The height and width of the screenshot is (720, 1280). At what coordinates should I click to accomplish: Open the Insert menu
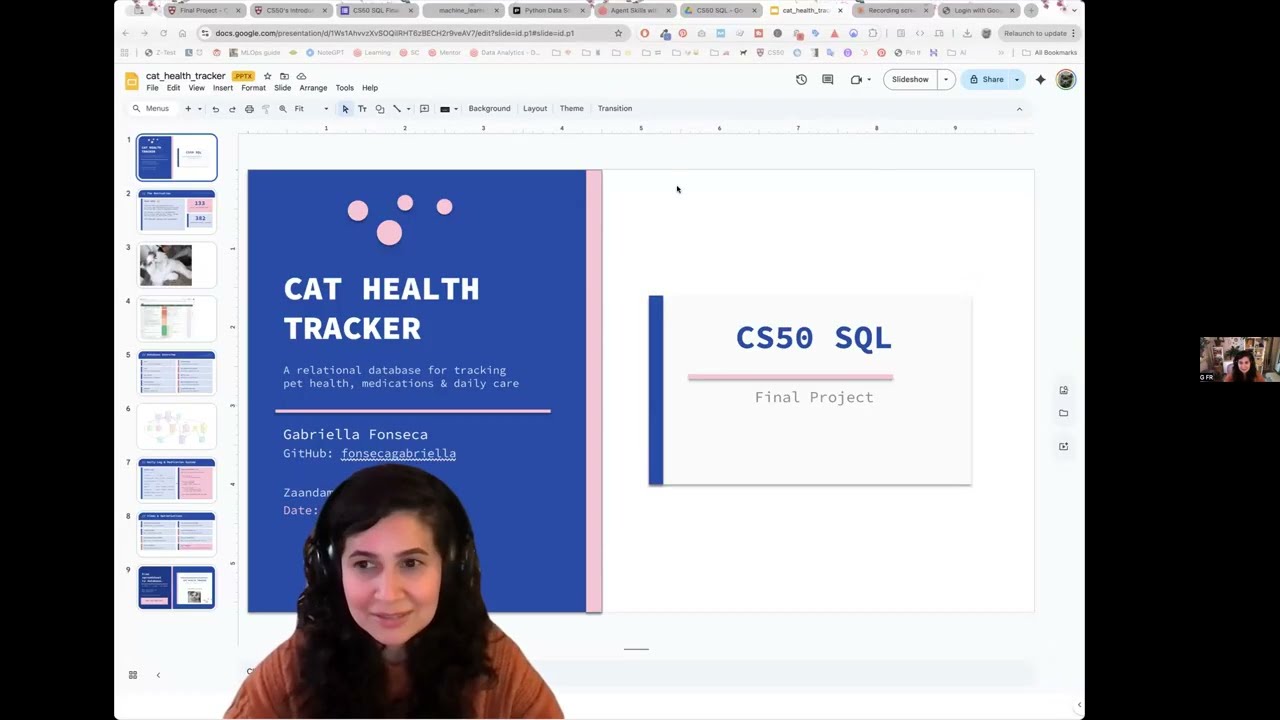[x=222, y=88]
